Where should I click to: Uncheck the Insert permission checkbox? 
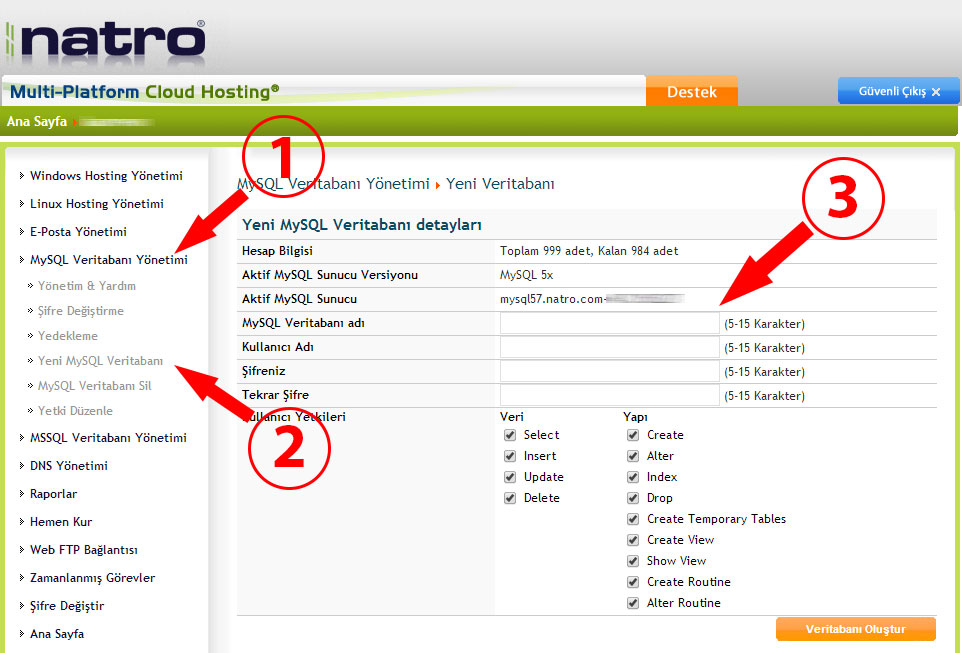pos(510,456)
